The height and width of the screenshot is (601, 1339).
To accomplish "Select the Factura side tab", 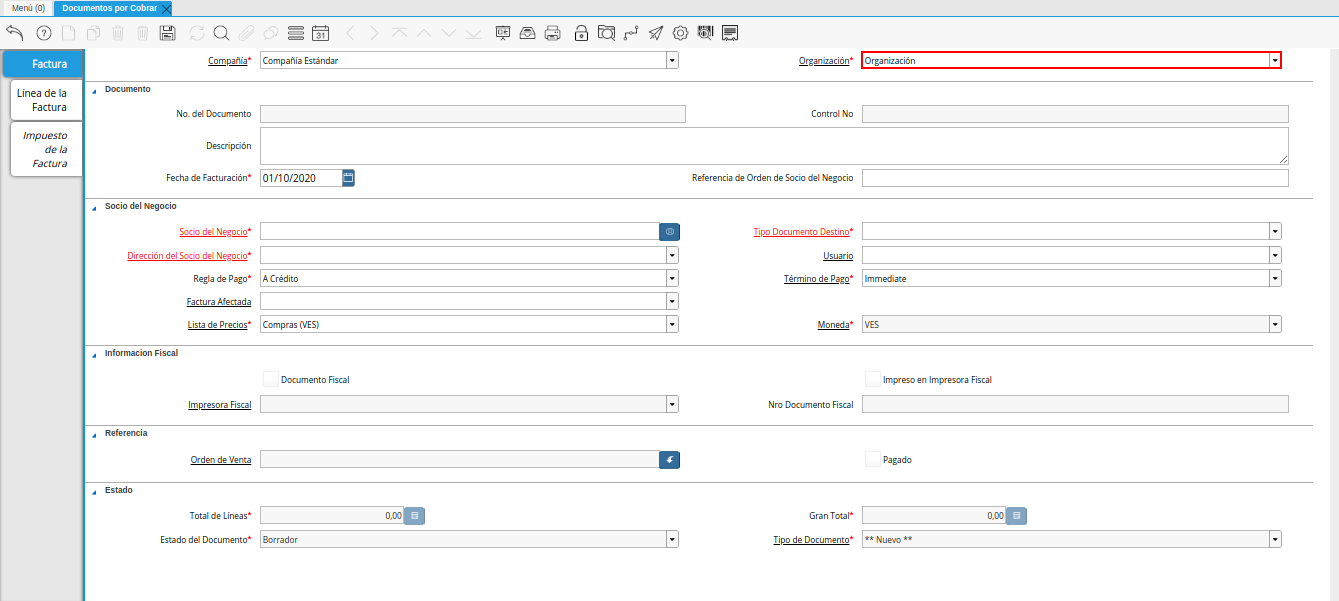I will pyautogui.click(x=42, y=64).
